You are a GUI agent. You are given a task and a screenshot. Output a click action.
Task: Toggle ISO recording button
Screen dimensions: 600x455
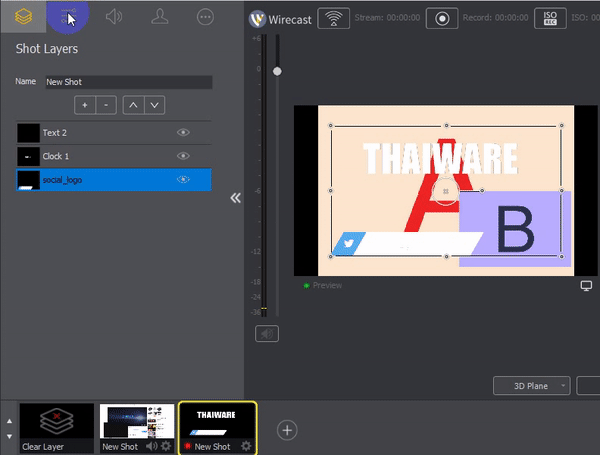tap(550, 18)
